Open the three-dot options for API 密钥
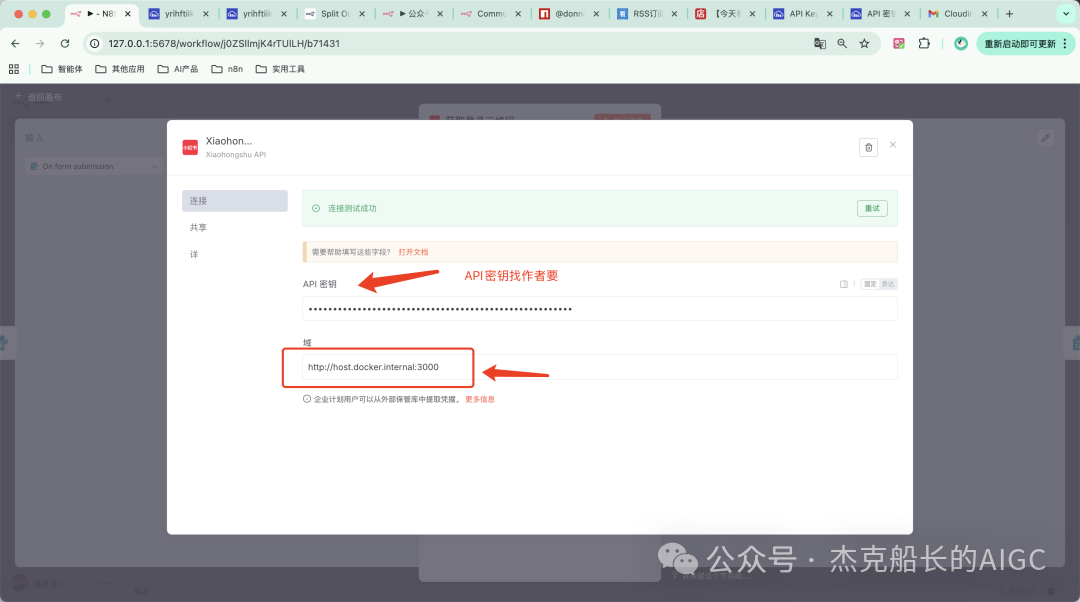Image resolution: width=1080 pixels, height=602 pixels. pos(854,284)
